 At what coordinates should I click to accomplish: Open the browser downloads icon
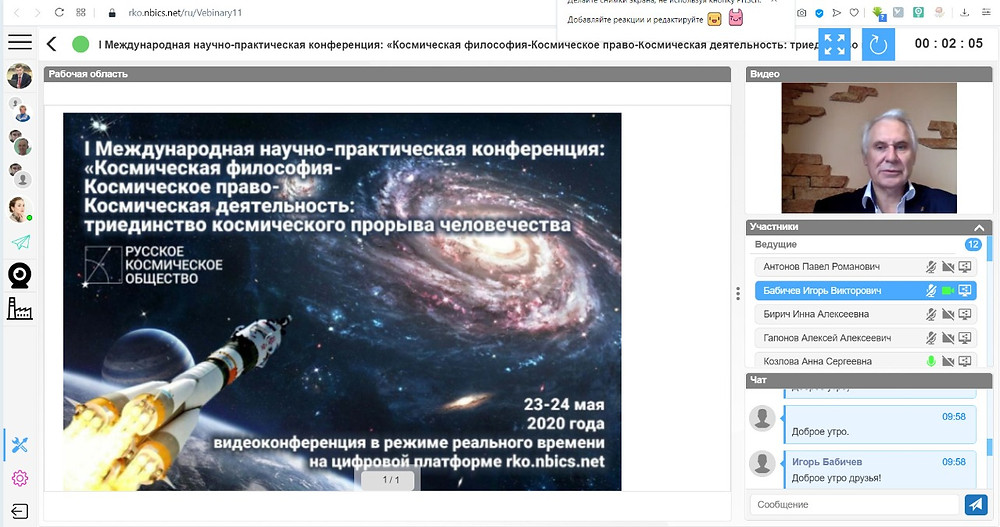click(964, 12)
